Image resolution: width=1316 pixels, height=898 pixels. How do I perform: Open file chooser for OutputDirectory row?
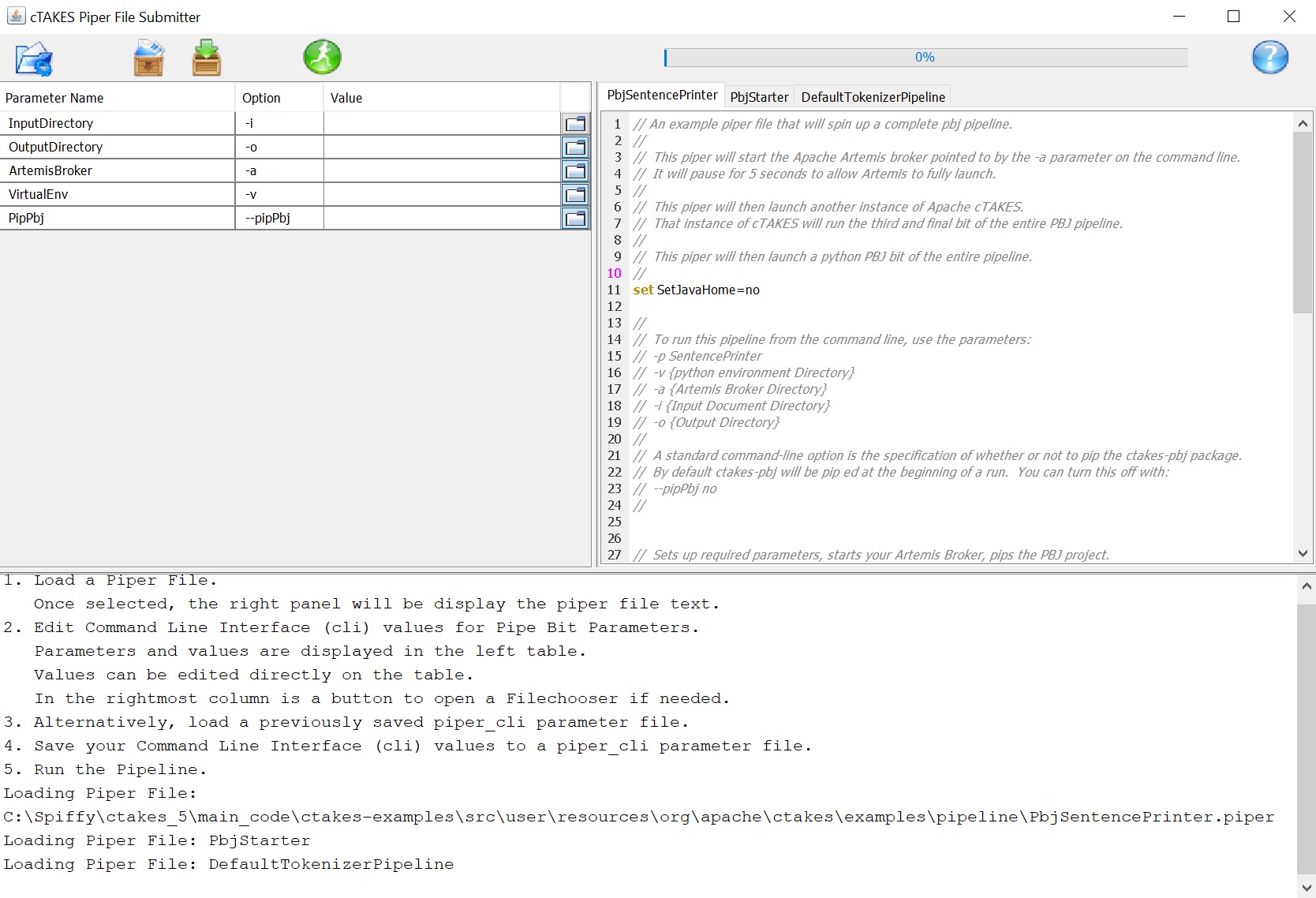(x=575, y=148)
